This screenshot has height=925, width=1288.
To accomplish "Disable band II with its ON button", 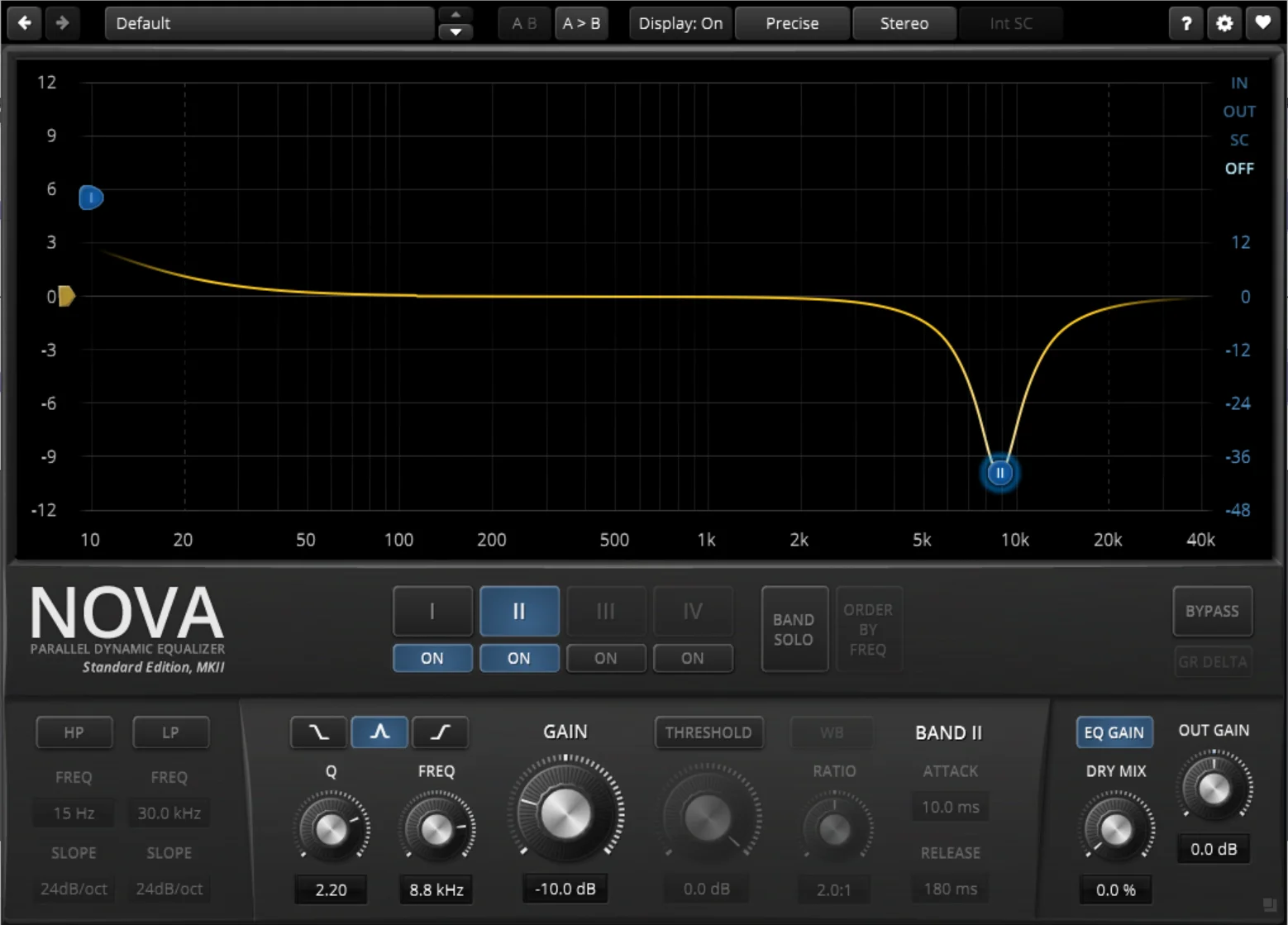I will 519,658.
